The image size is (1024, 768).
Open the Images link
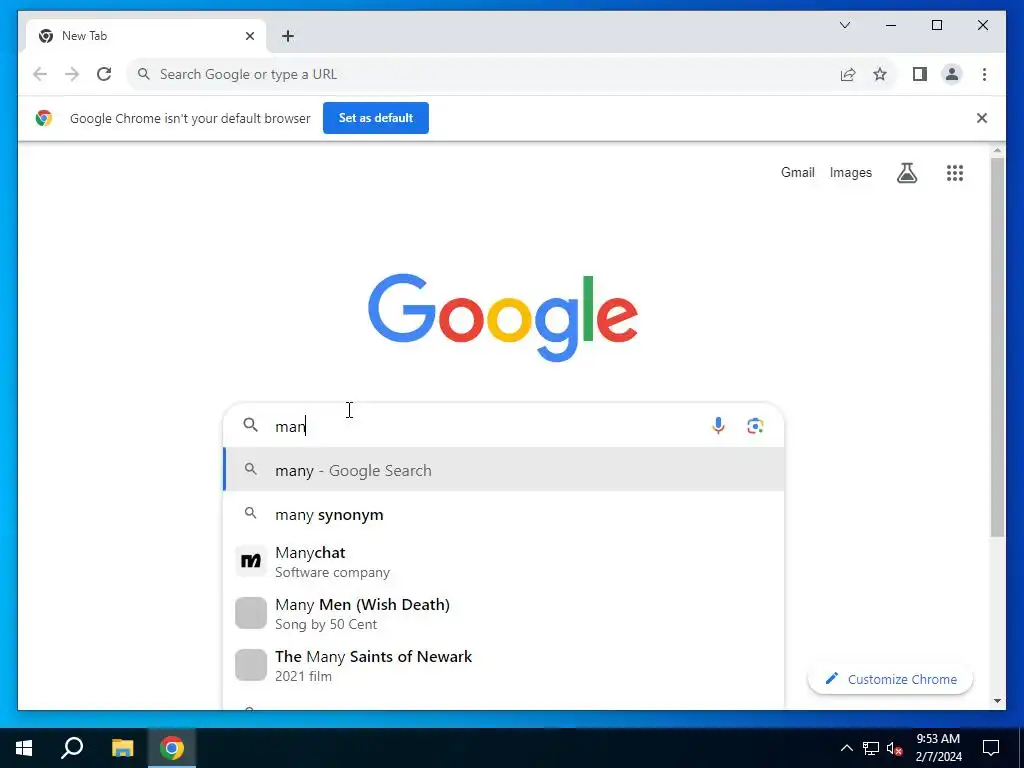[x=850, y=172]
